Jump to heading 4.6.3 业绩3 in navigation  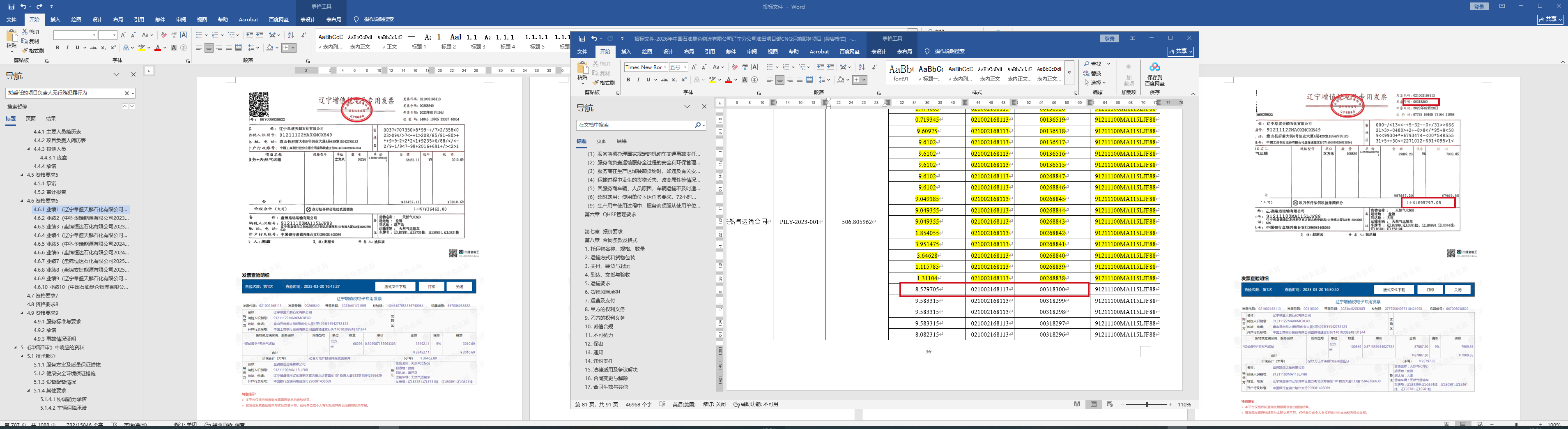point(81,227)
